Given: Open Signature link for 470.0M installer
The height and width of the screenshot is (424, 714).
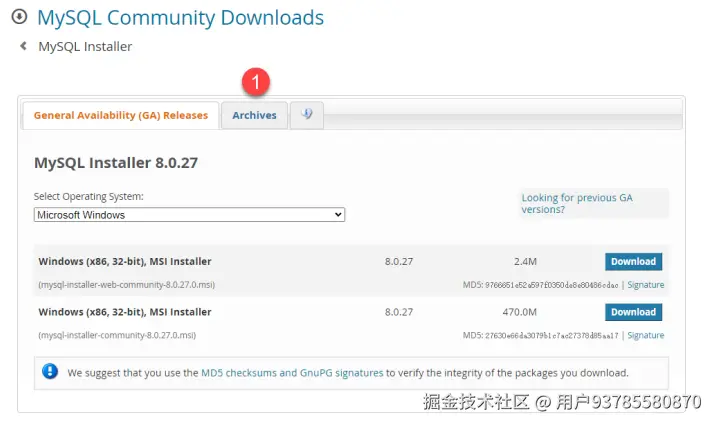Looking at the screenshot, I should [x=646, y=335].
